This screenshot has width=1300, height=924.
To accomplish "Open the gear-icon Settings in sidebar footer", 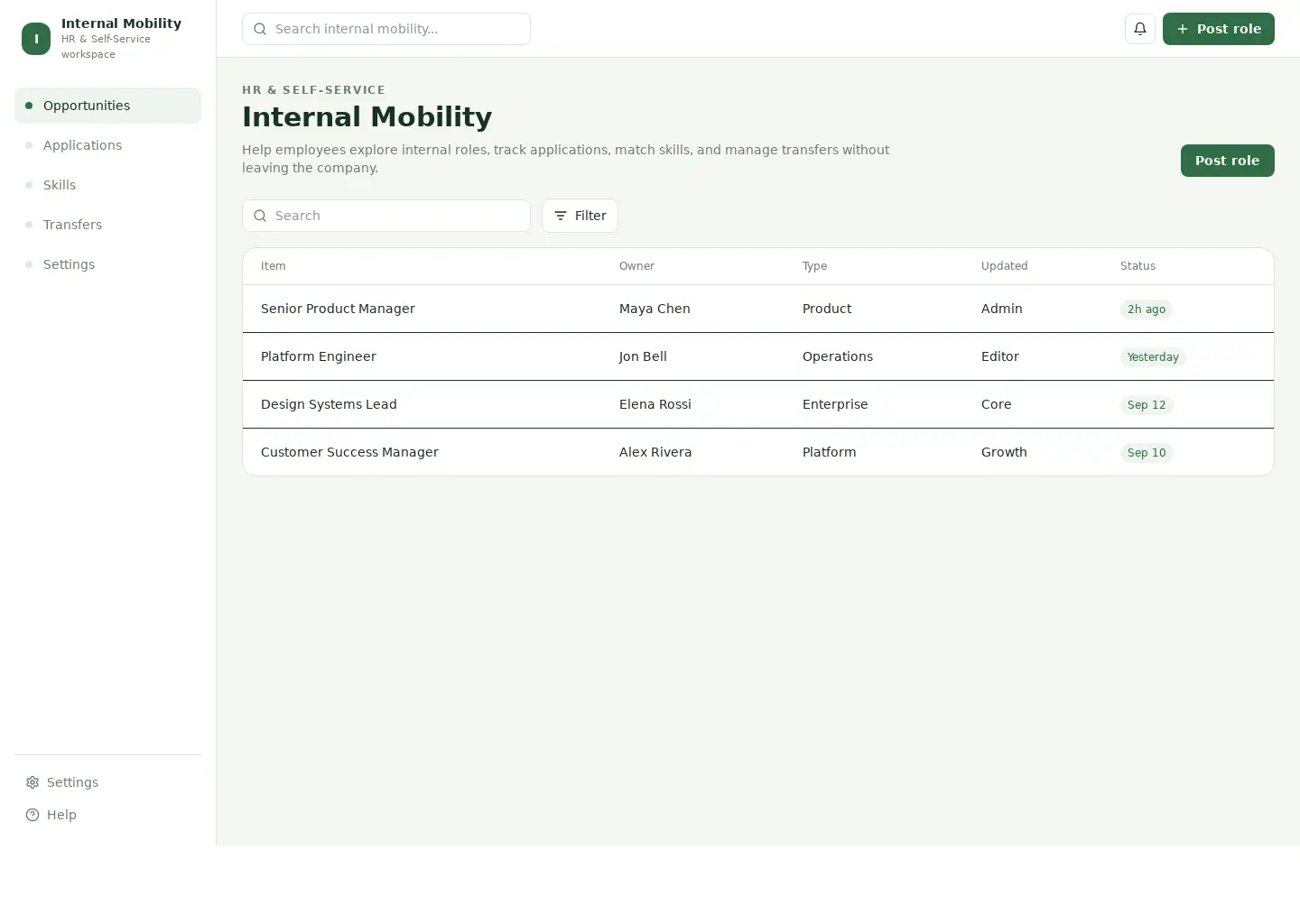I will [x=62, y=782].
